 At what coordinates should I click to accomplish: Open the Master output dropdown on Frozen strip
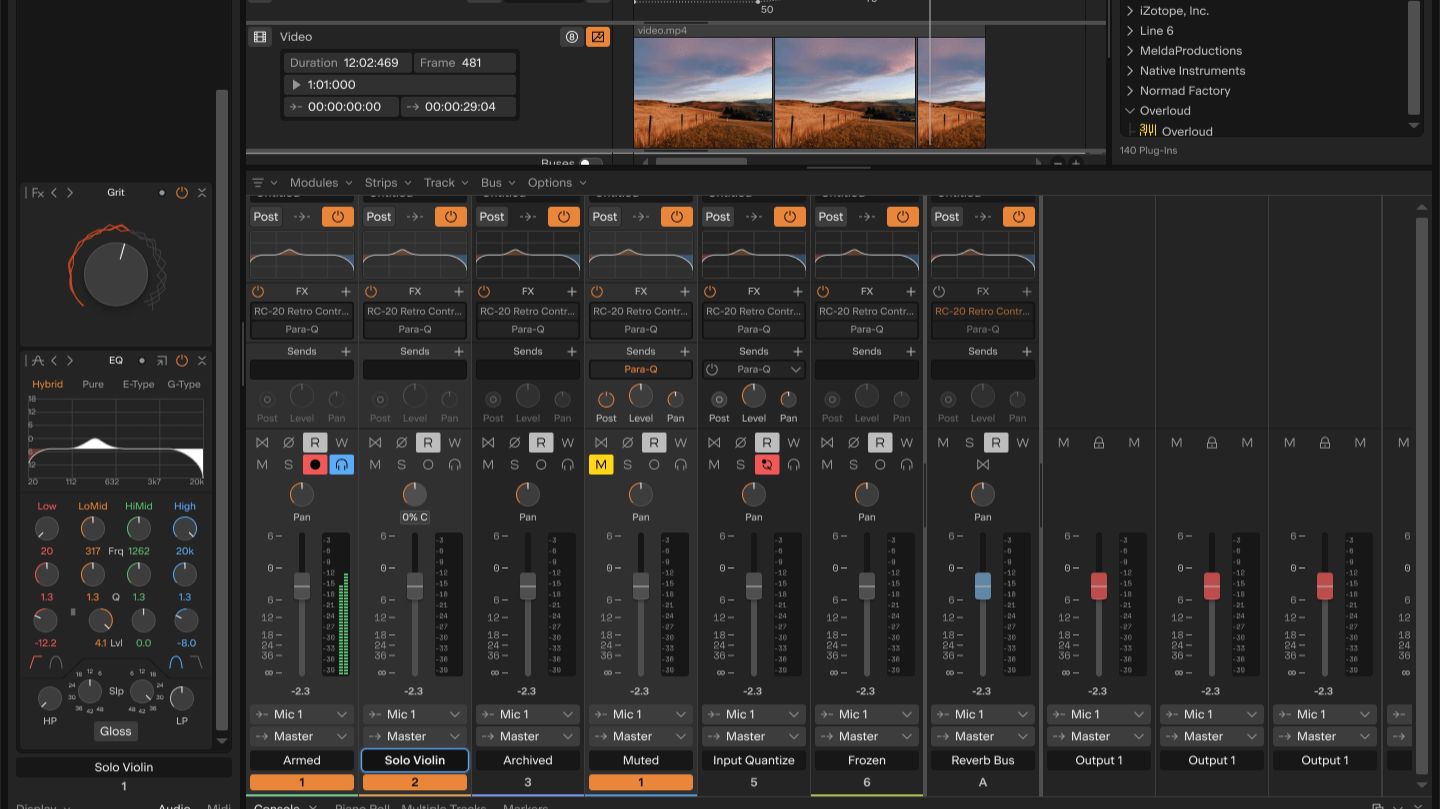click(x=867, y=736)
